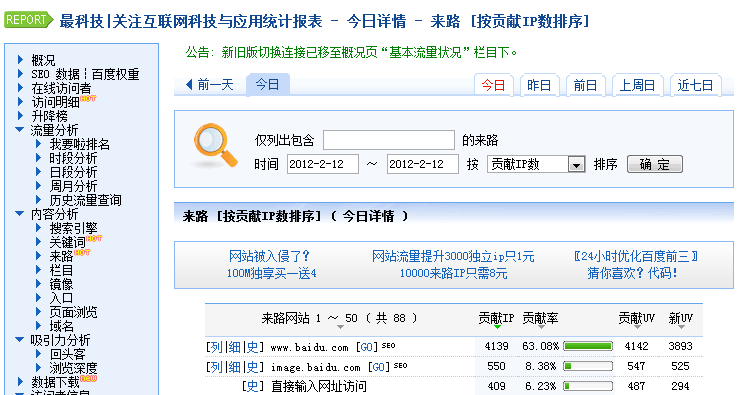Switch to the 前日 tab

(x=585, y=86)
